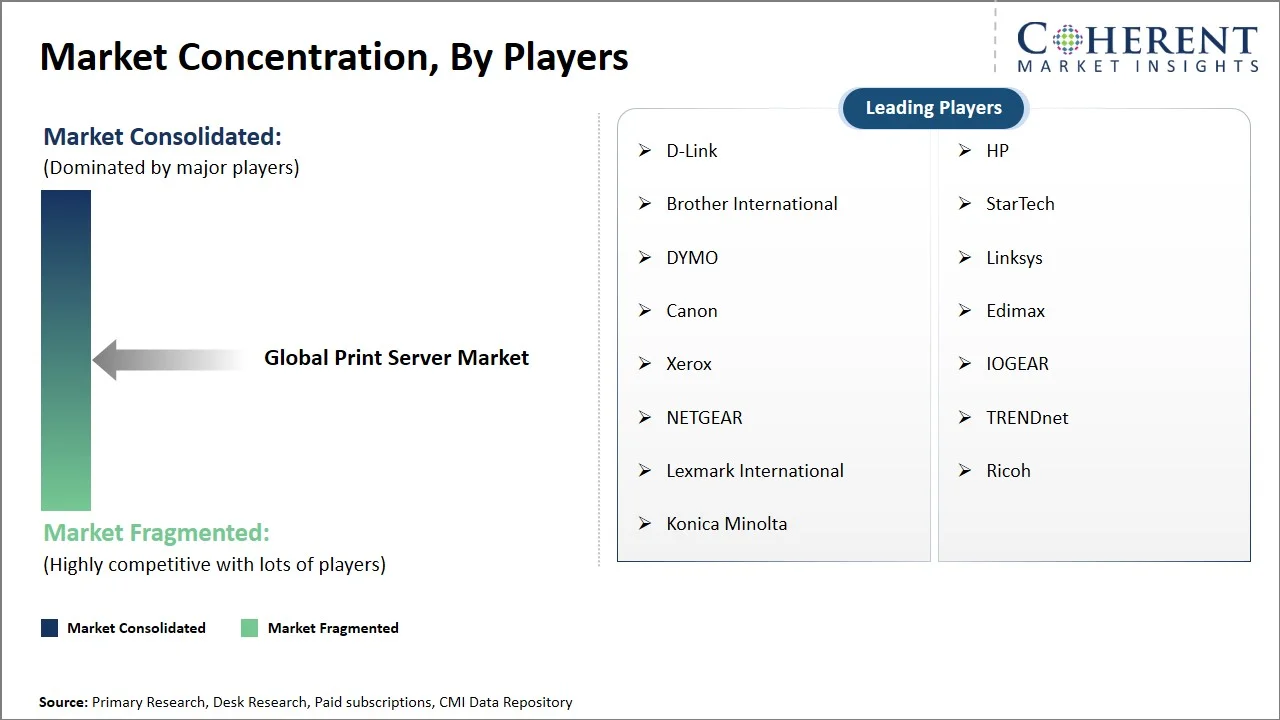The width and height of the screenshot is (1280, 720).
Task: Click the Coherent Market Insights logo
Action: [1137, 48]
